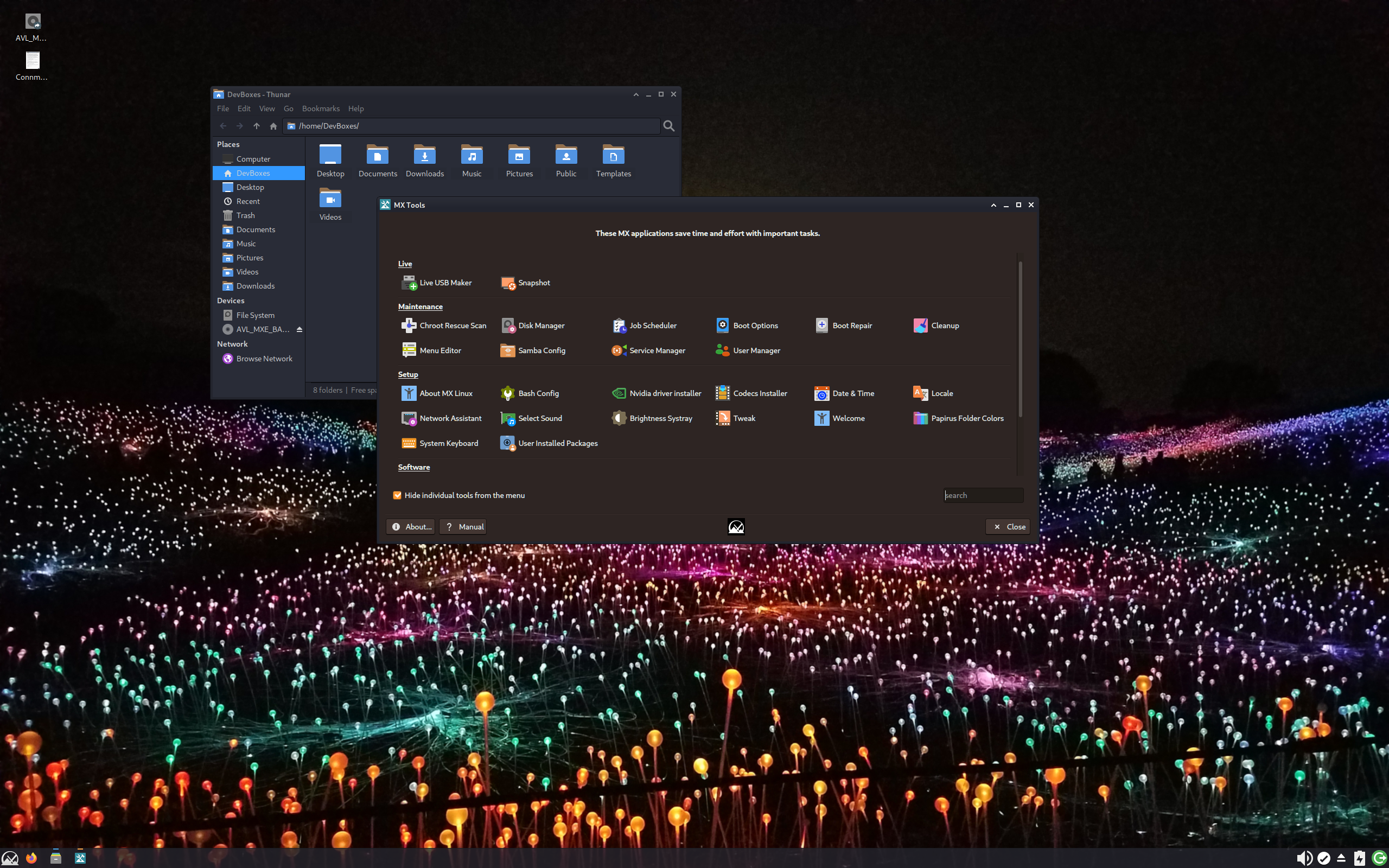Open the Go menu in Thunar

(289, 108)
